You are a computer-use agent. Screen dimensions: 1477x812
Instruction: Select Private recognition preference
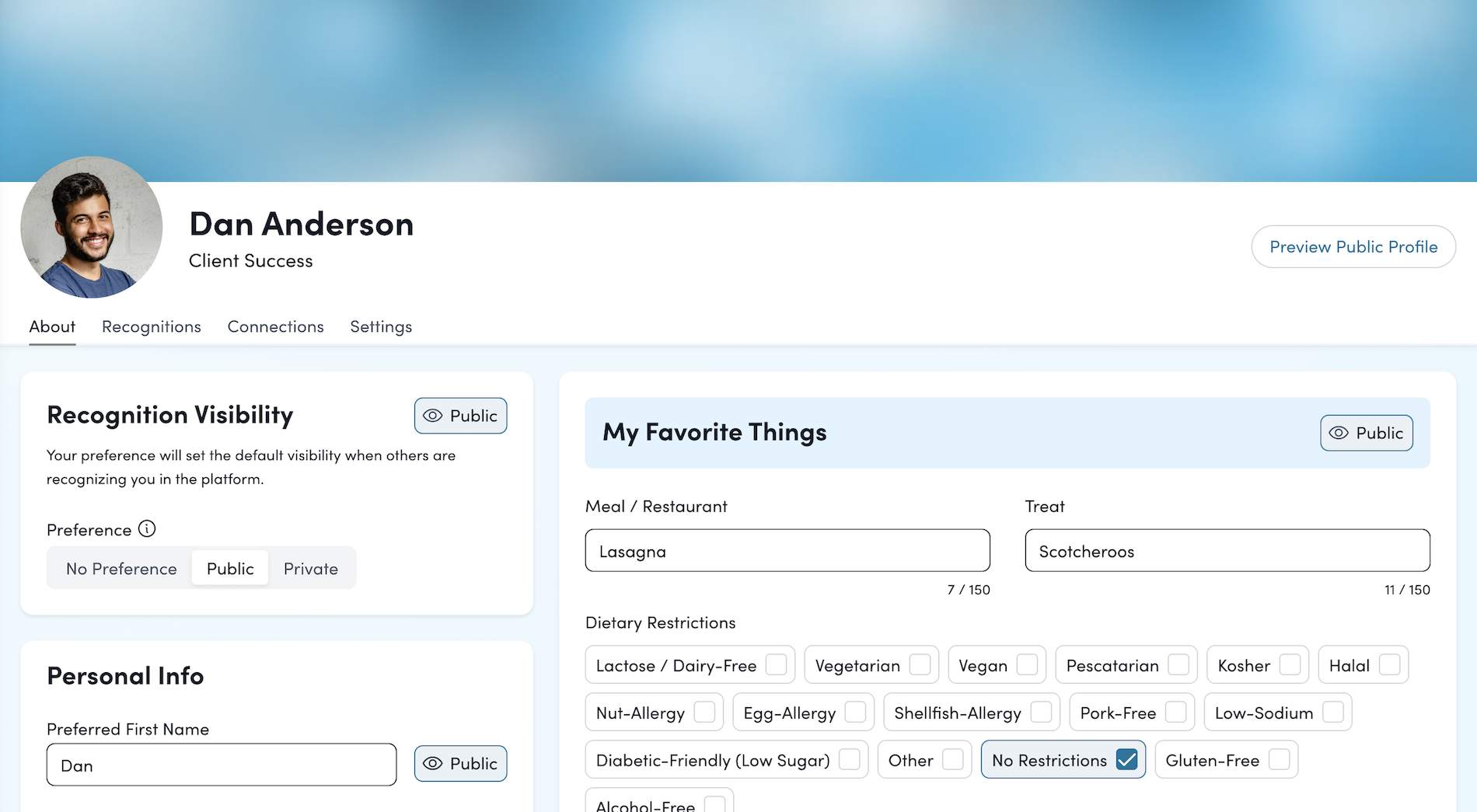[x=310, y=569]
